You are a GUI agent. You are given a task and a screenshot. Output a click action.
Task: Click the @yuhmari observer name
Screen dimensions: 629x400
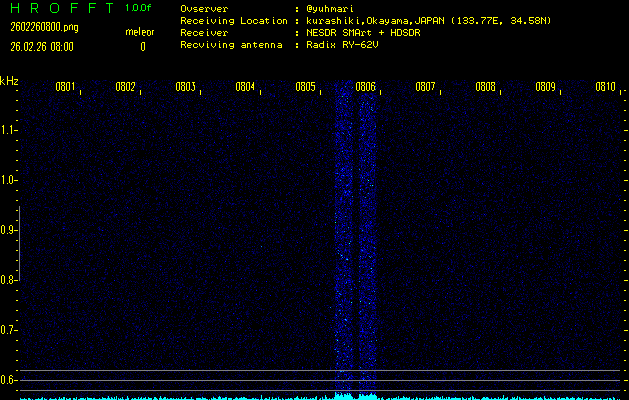tap(328, 8)
